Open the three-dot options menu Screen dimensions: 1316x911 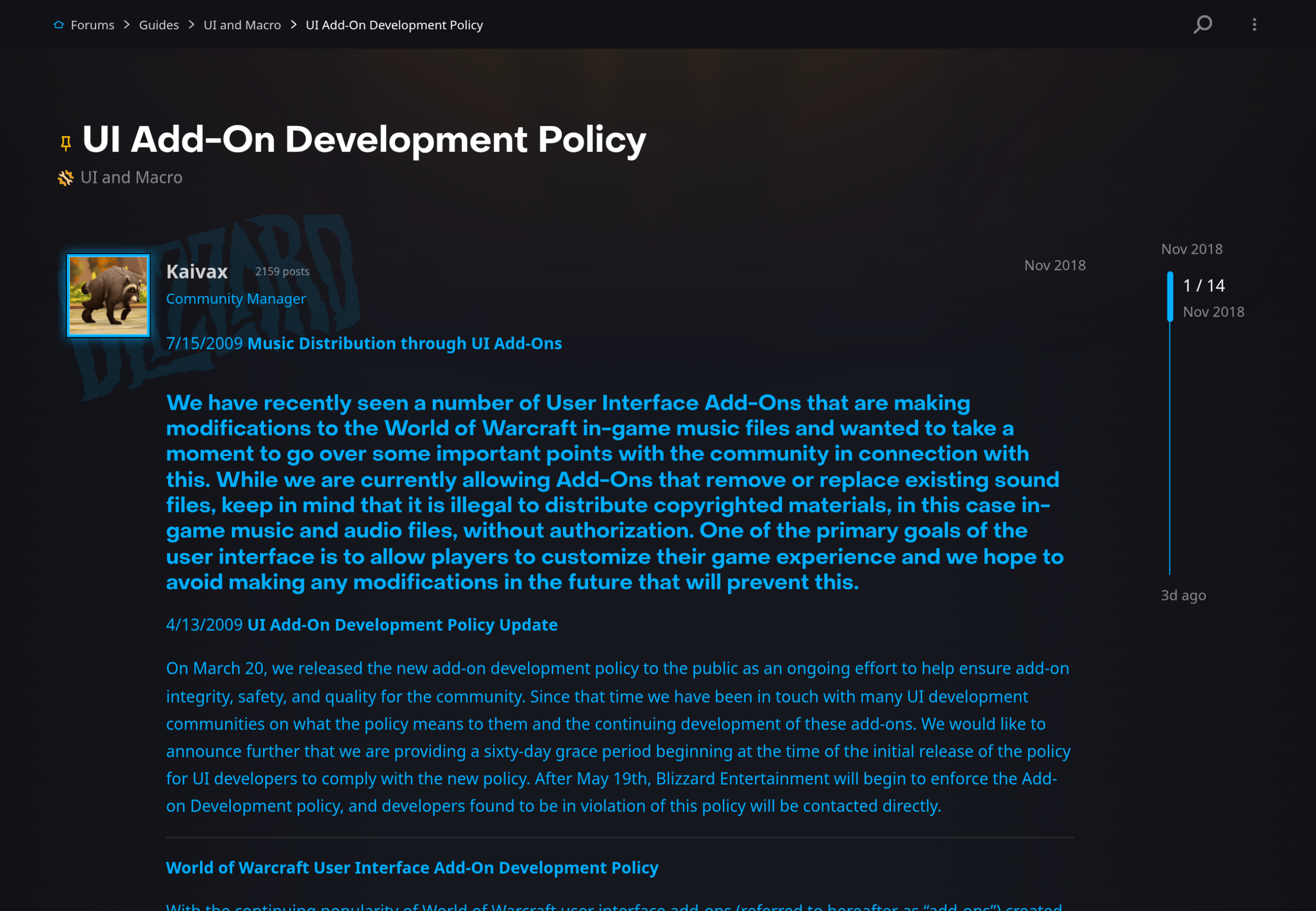click(1254, 25)
